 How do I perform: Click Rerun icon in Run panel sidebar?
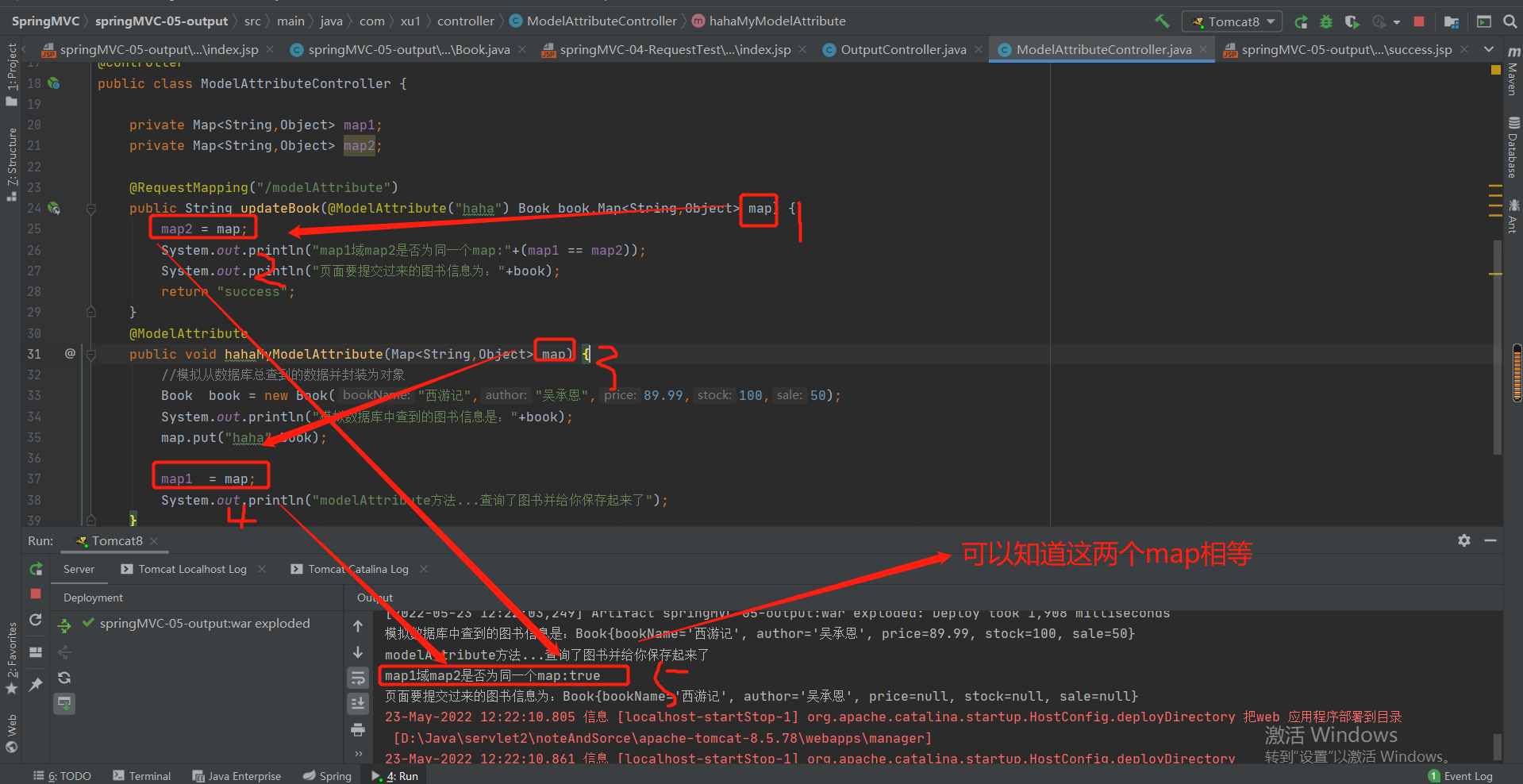tap(36, 569)
